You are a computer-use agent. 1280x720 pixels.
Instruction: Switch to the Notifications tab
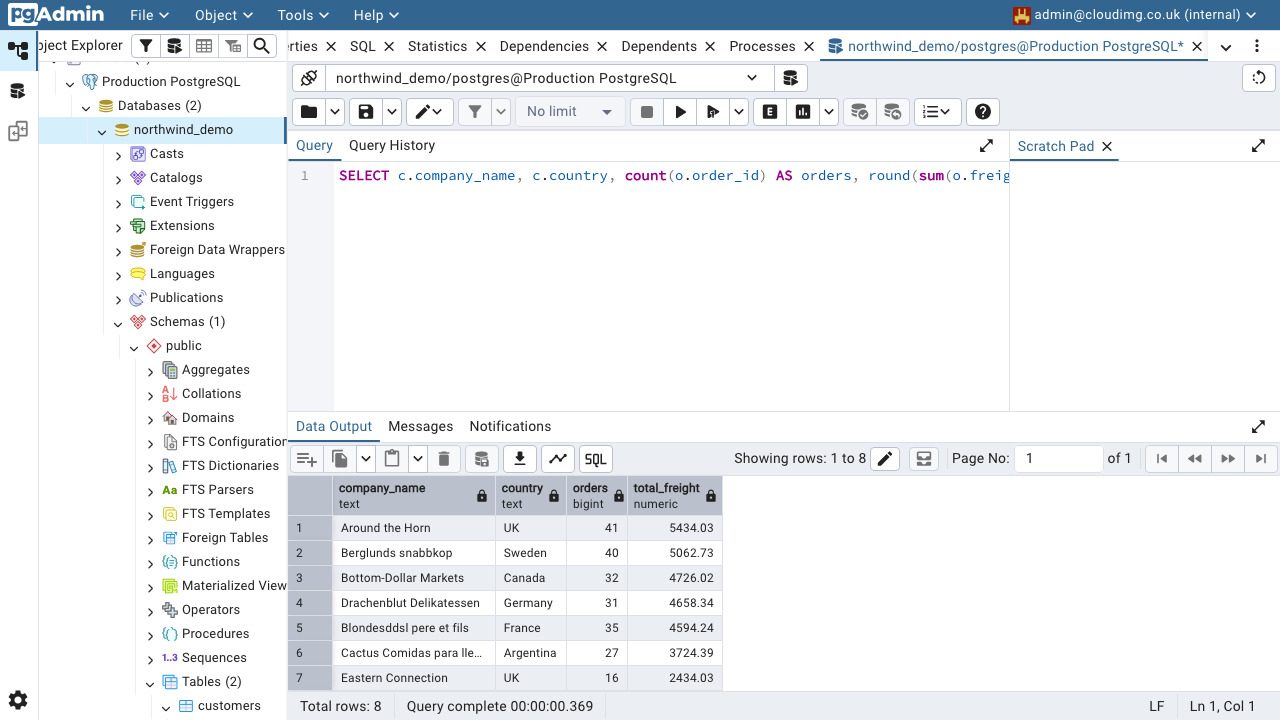pyautogui.click(x=510, y=426)
